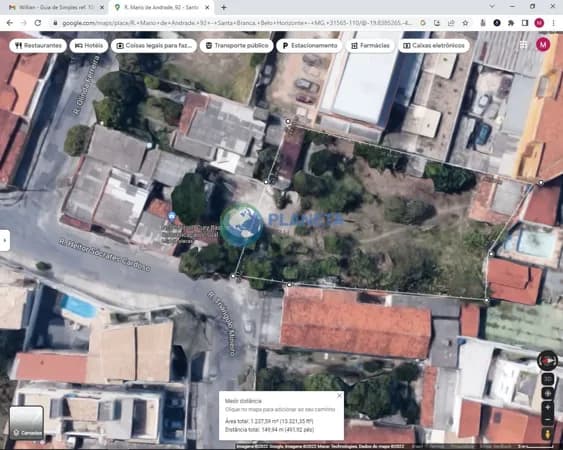Close the R. Mario de Andrade Maps tab

pyautogui.click(x=207, y=7)
